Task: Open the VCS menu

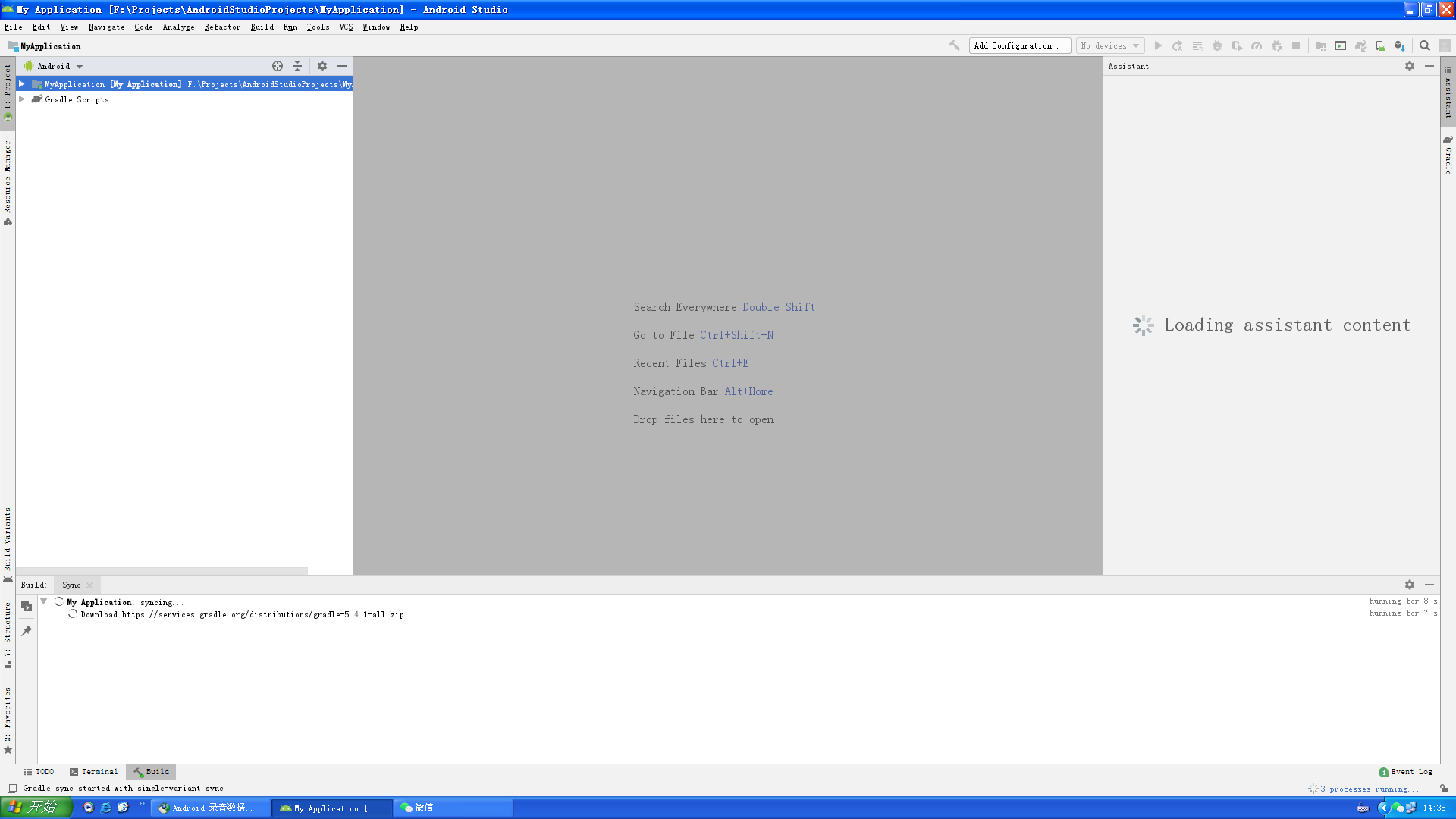Action: click(x=346, y=27)
